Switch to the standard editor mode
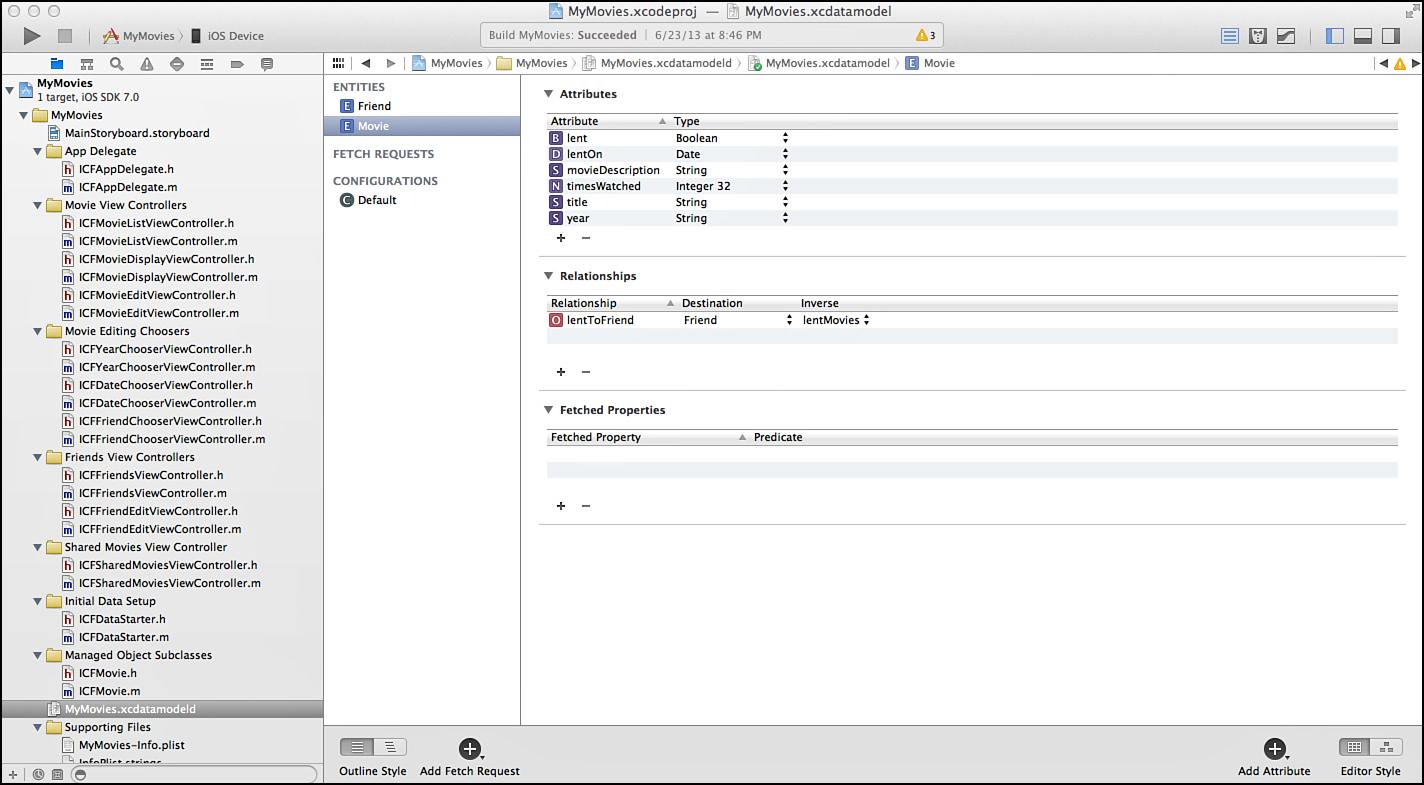The width and height of the screenshot is (1424, 785). [1230, 36]
